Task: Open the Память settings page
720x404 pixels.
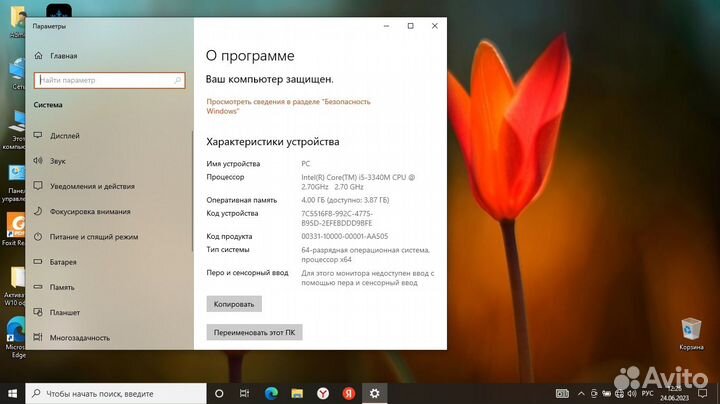Action: tap(62, 287)
